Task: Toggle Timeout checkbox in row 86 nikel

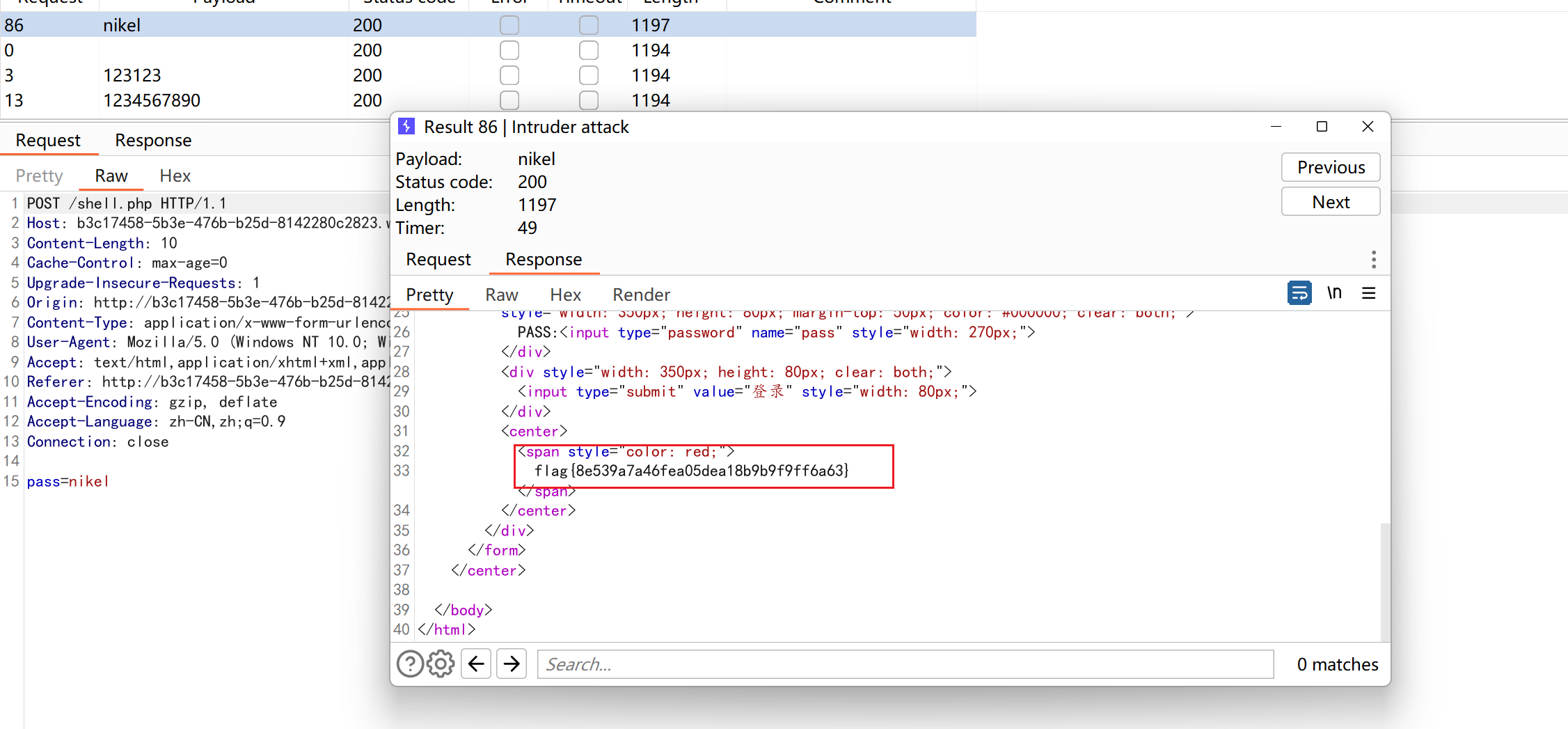Action: coord(589,25)
